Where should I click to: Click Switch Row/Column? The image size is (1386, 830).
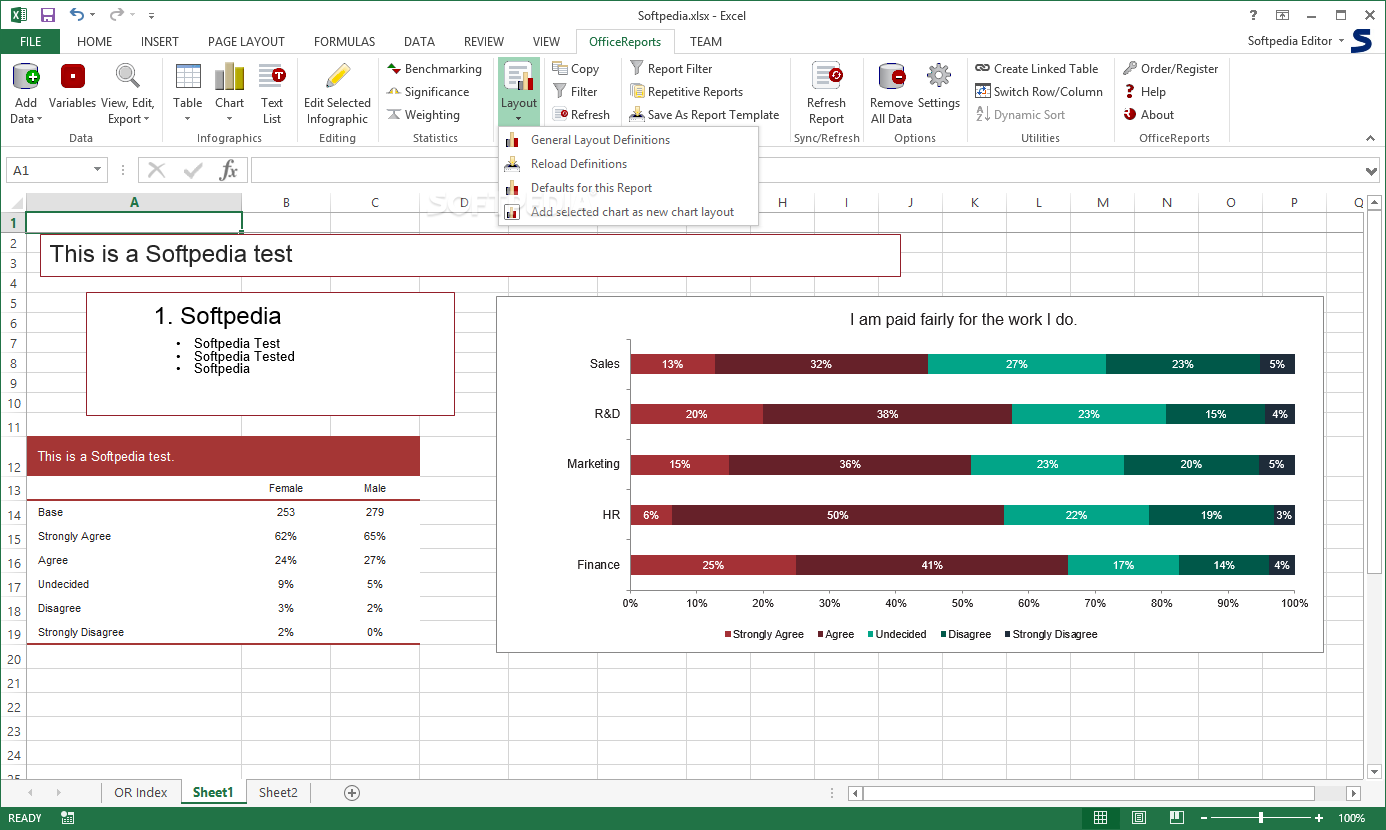click(1039, 92)
